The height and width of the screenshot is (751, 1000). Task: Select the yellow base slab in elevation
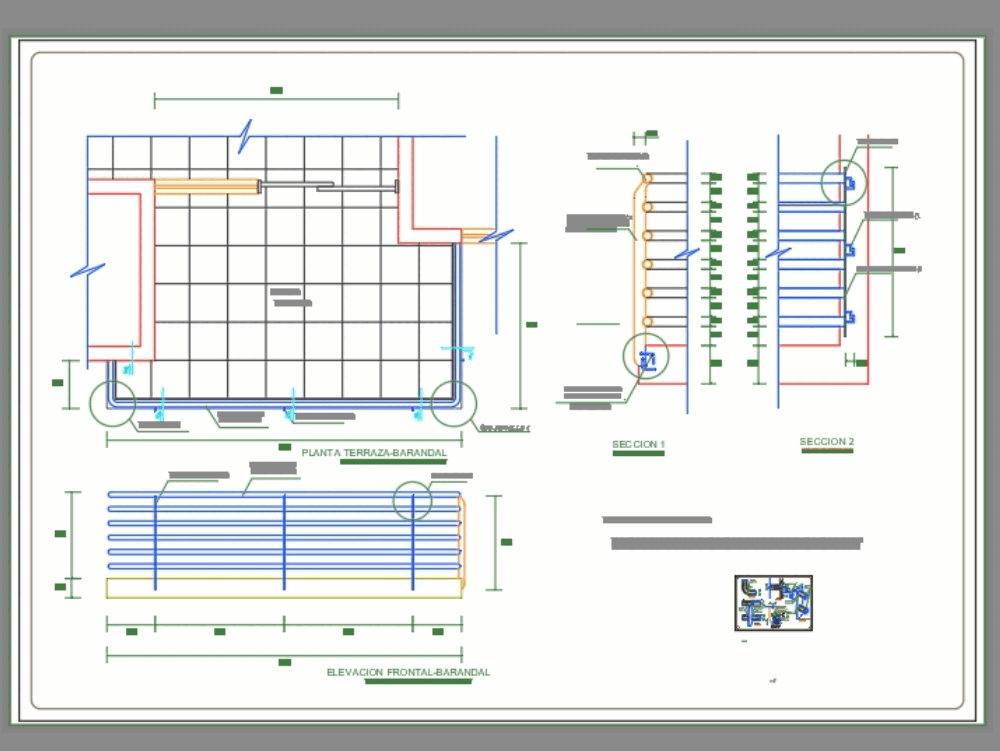284,588
